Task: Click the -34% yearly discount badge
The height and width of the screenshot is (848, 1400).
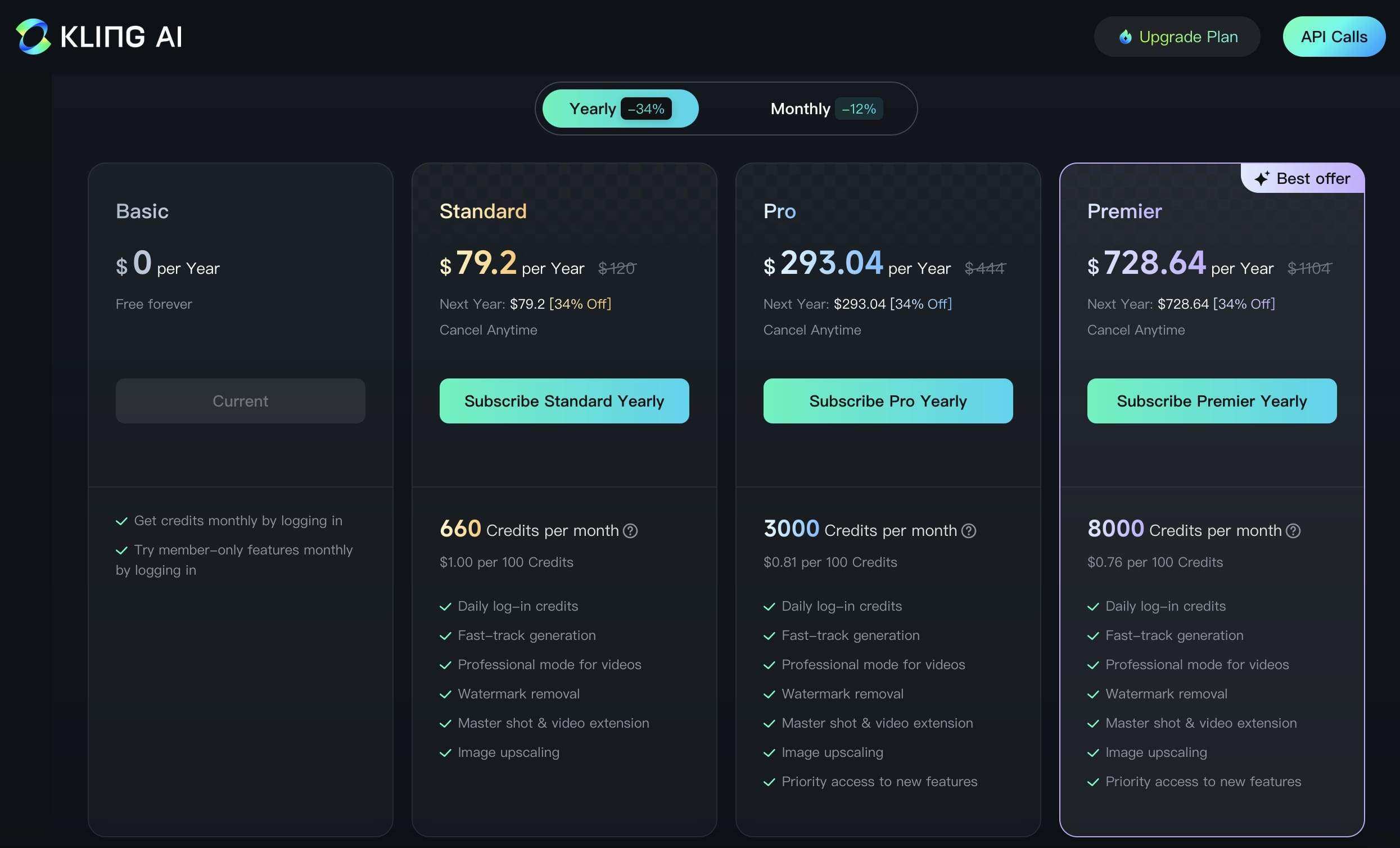Action: pos(646,109)
